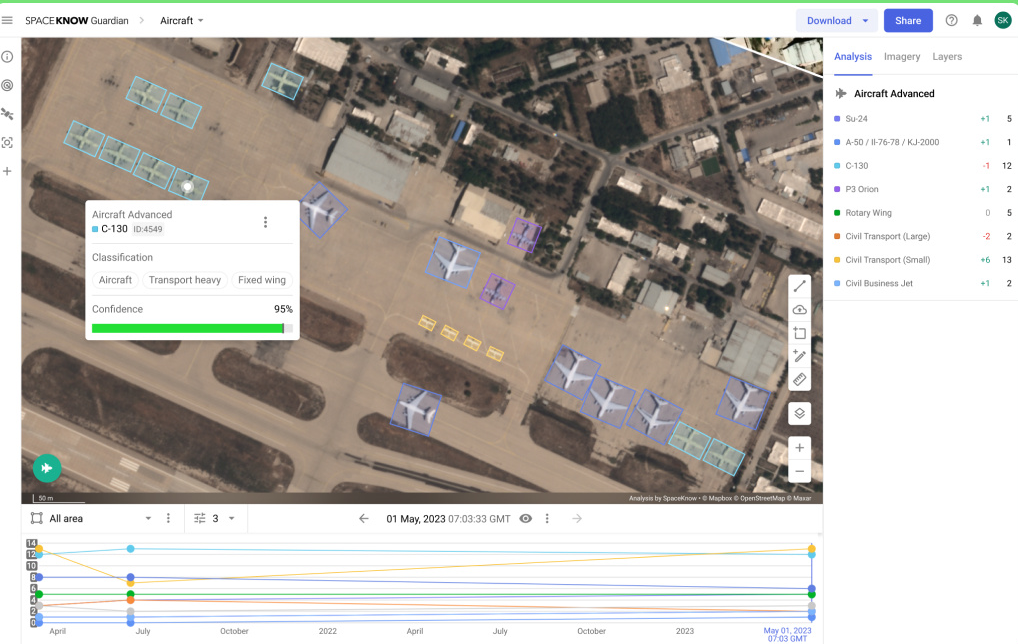Go to previous image date arrow
The width and height of the screenshot is (1018, 644).
[364, 518]
